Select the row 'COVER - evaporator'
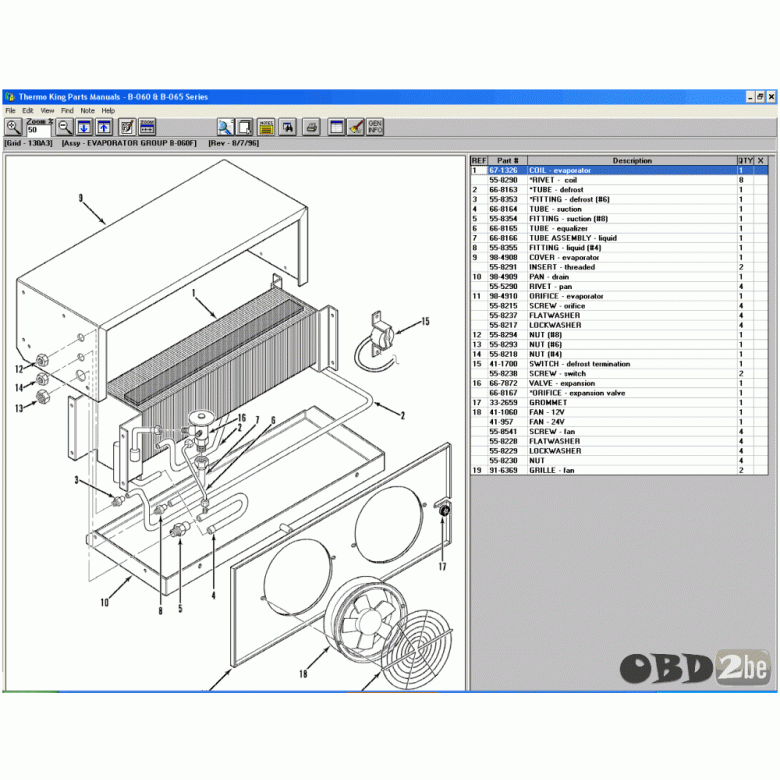The width and height of the screenshot is (780, 780). pos(619,258)
